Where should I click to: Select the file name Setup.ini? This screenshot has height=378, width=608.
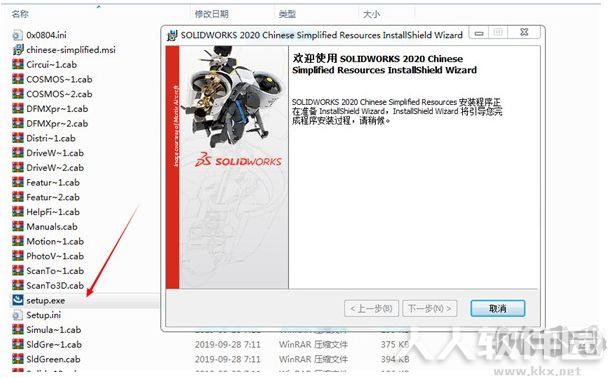coord(43,315)
